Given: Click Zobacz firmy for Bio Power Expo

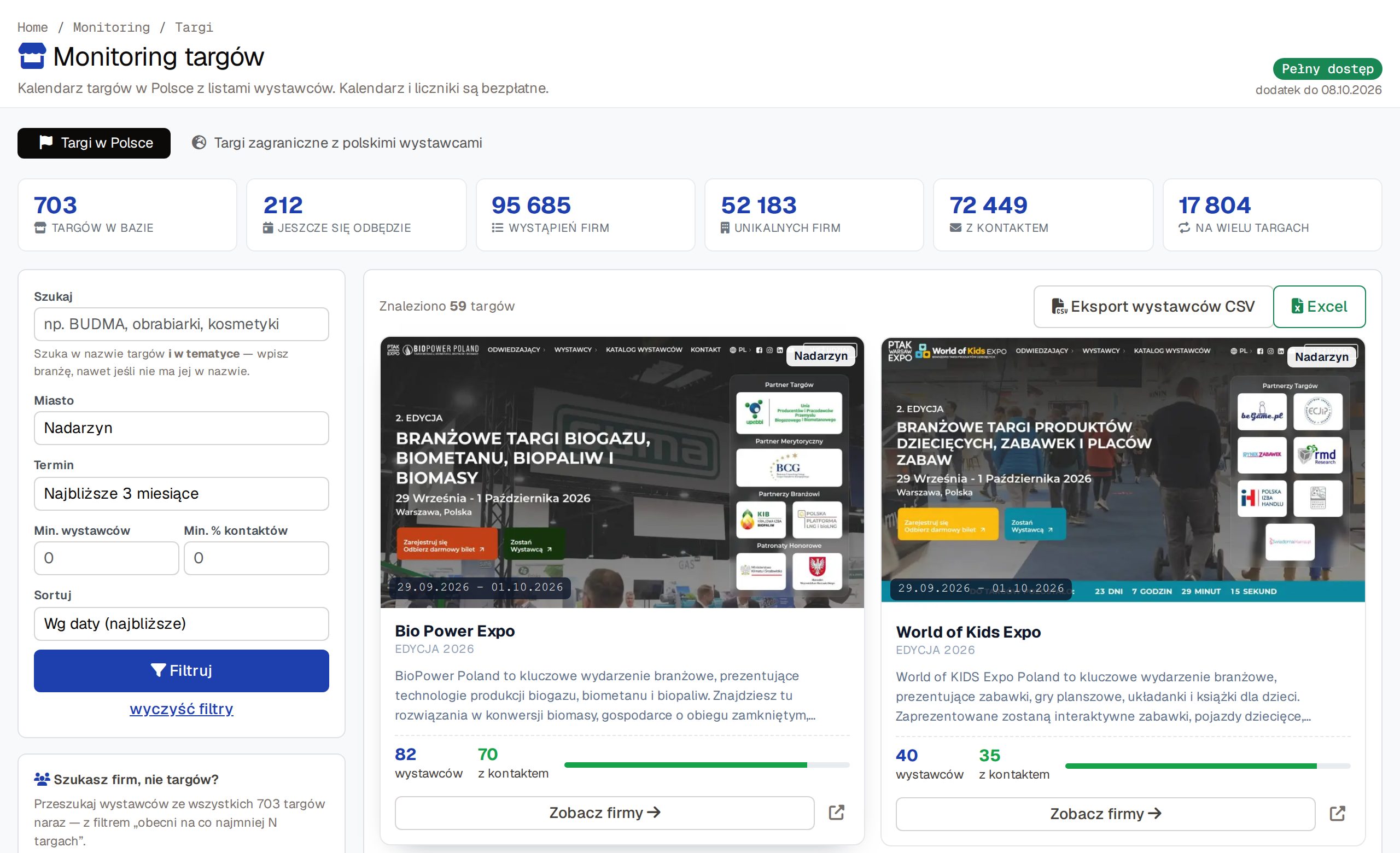Looking at the screenshot, I should (x=604, y=813).
